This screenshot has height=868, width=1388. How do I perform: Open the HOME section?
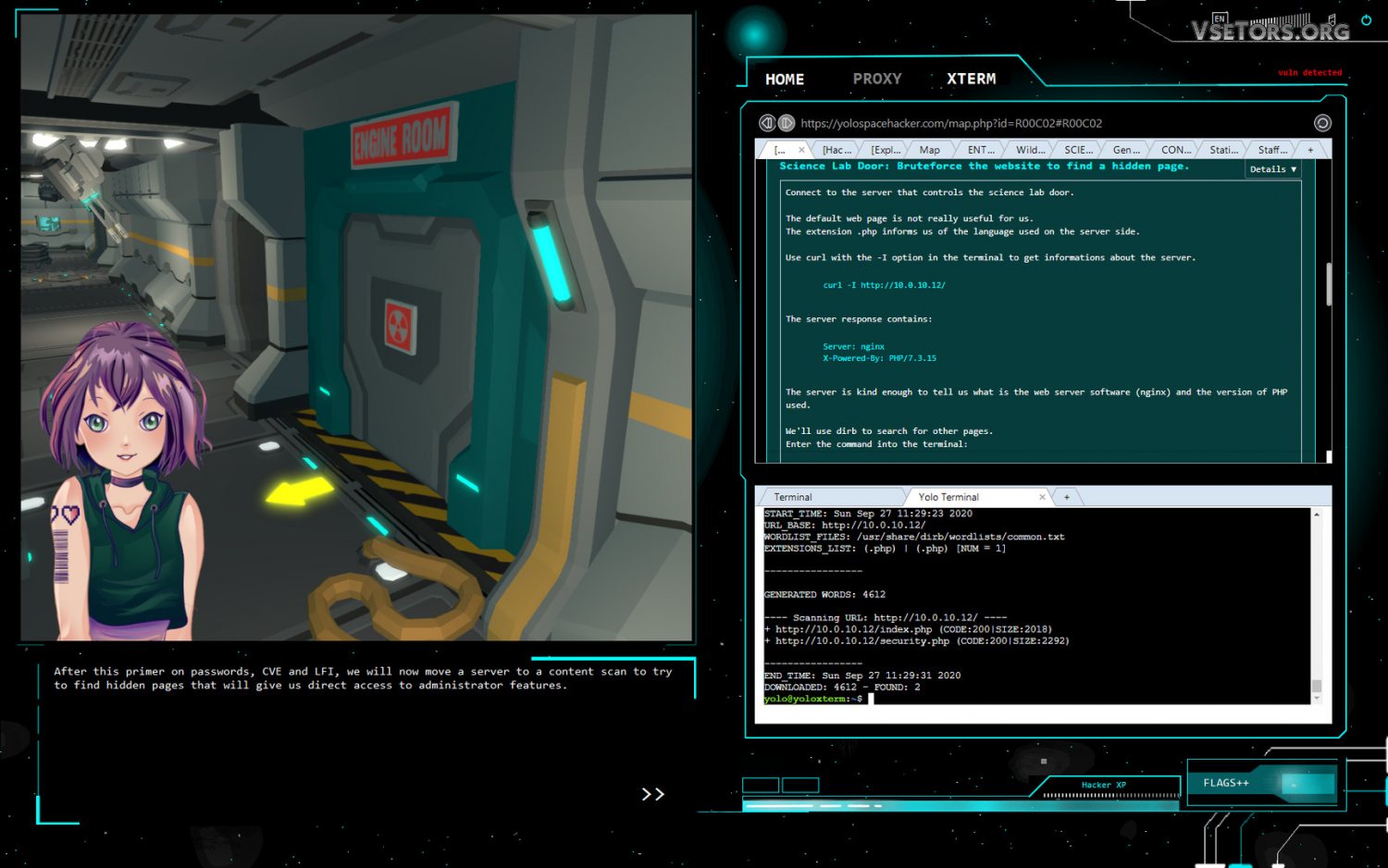point(784,80)
